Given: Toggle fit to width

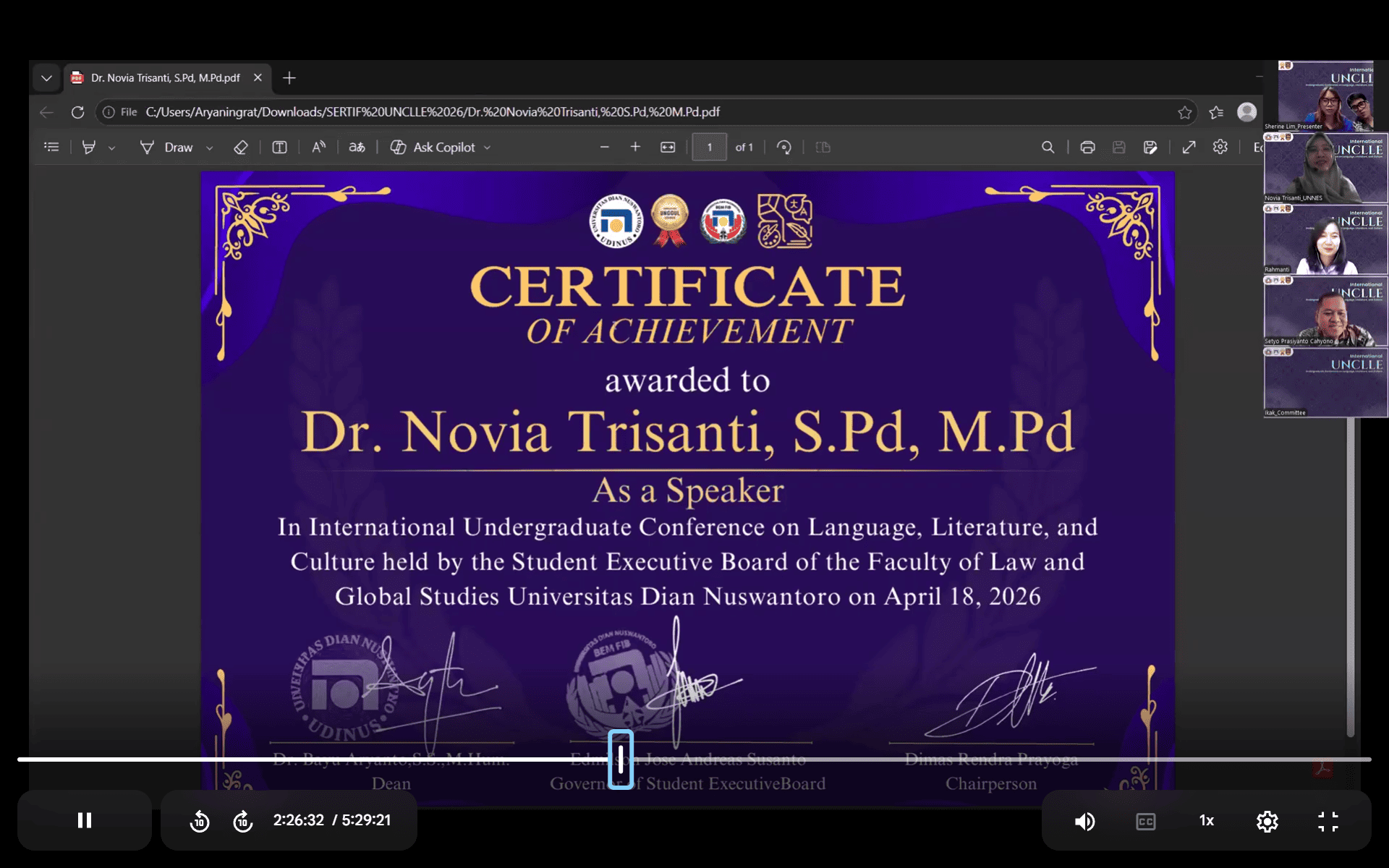Looking at the screenshot, I should pyautogui.click(x=668, y=147).
